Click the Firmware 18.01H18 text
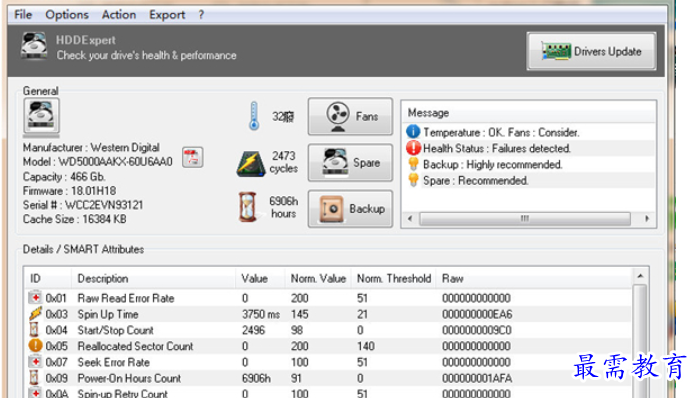695x398 pixels. (x=69, y=191)
